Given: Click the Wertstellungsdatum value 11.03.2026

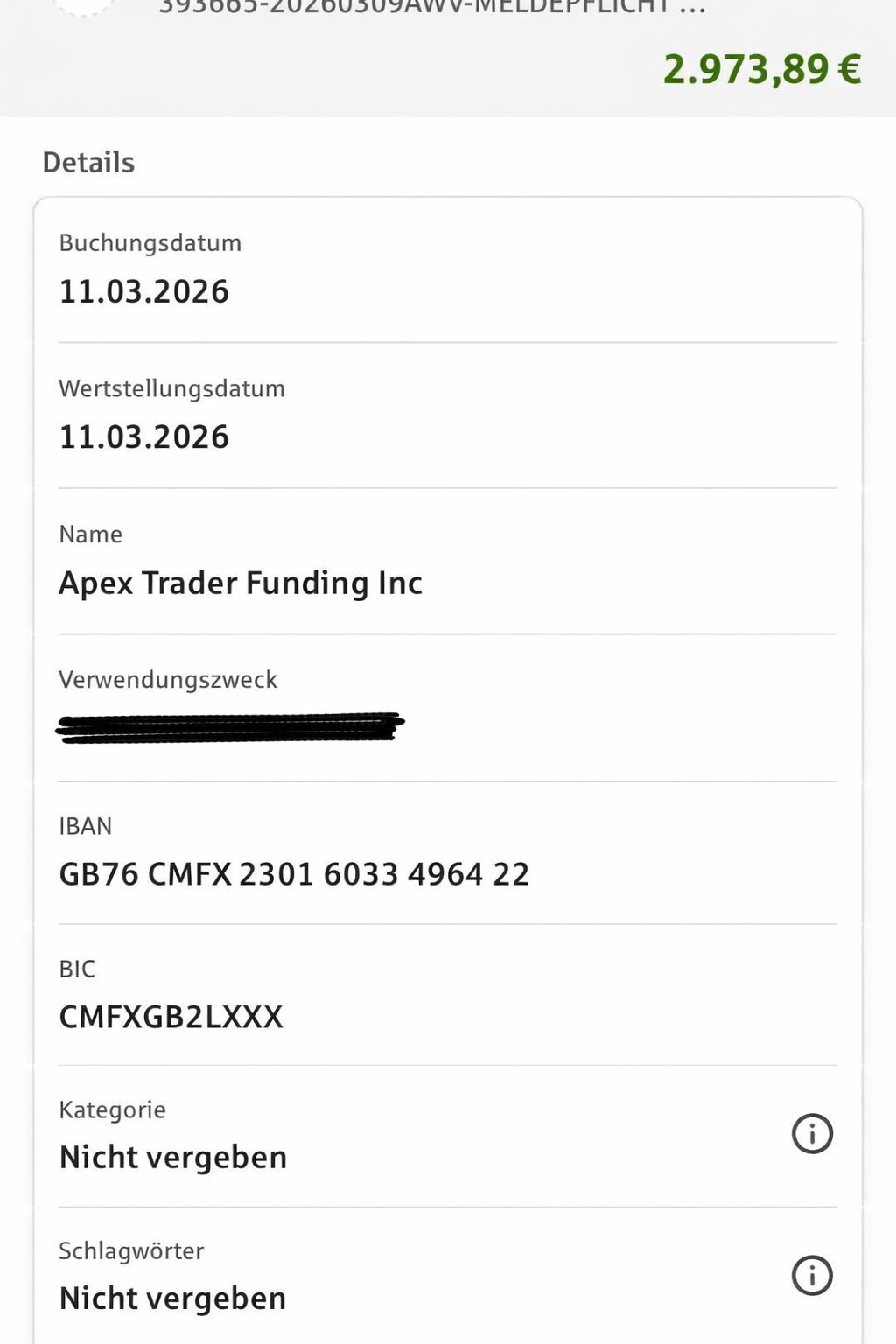Looking at the screenshot, I should 144,437.
